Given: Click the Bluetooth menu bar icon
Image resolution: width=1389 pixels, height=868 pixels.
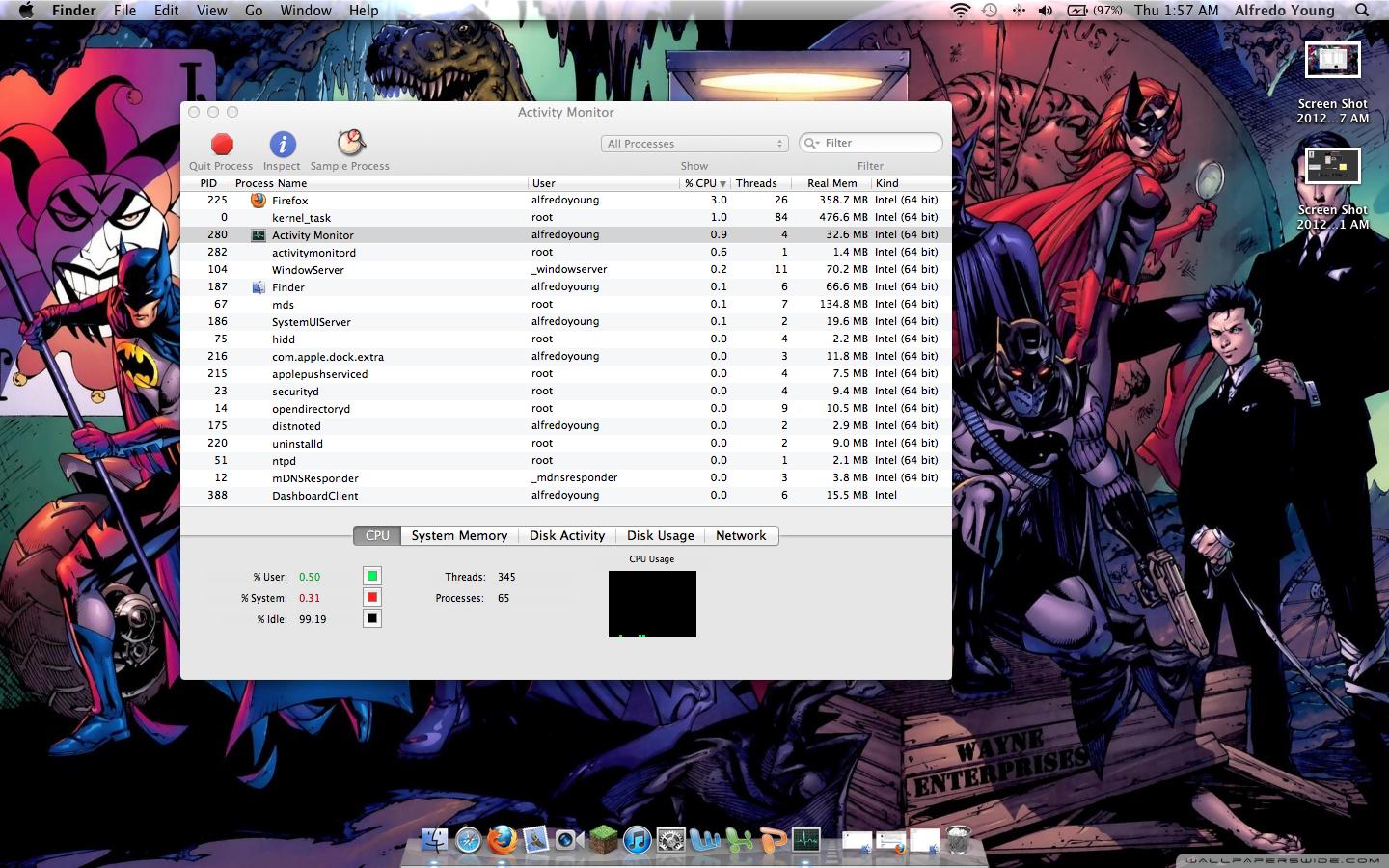Looking at the screenshot, I should 1019,10.
